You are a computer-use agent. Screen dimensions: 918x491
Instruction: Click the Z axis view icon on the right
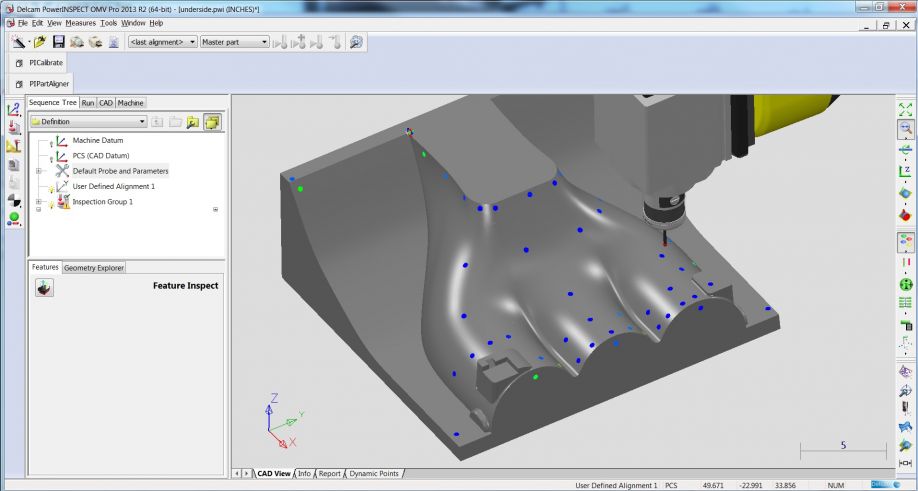pyautogui.click(x=905, y=171)
